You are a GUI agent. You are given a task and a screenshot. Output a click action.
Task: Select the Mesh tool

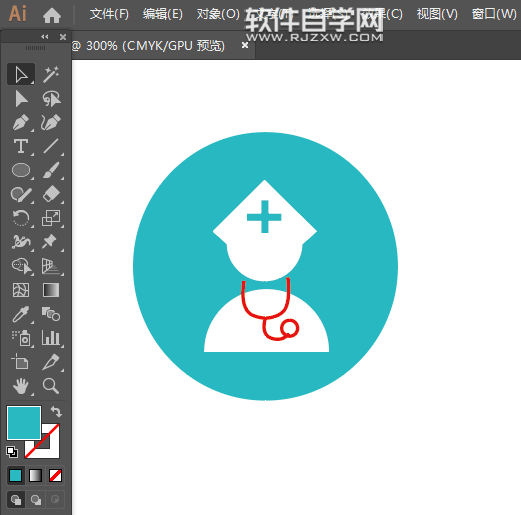(x=21, y=290)
